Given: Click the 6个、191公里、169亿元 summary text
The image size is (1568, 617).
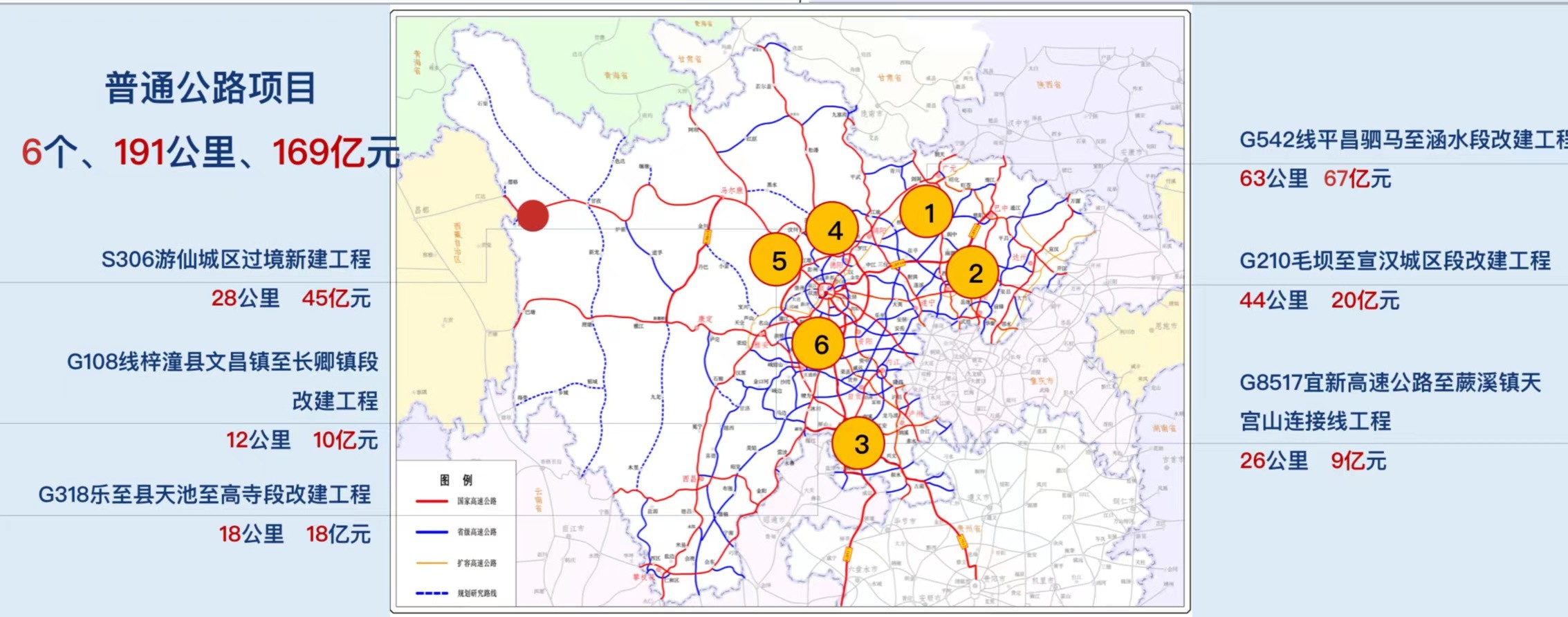Looking at the screenshot, I should coord(210,152).
